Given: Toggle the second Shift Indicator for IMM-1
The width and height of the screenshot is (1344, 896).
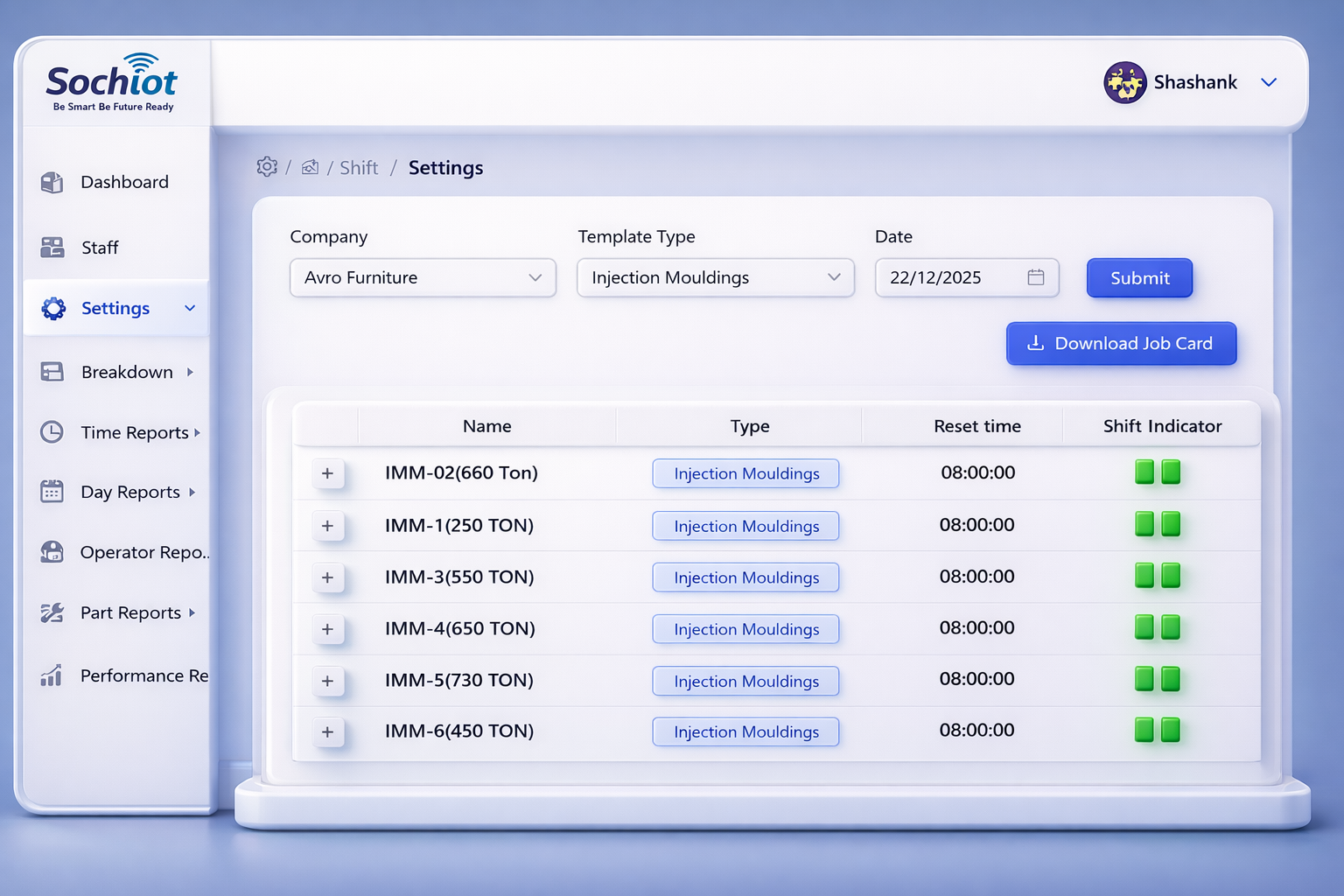Looking at the screenshot, I should pos(1171,524).
